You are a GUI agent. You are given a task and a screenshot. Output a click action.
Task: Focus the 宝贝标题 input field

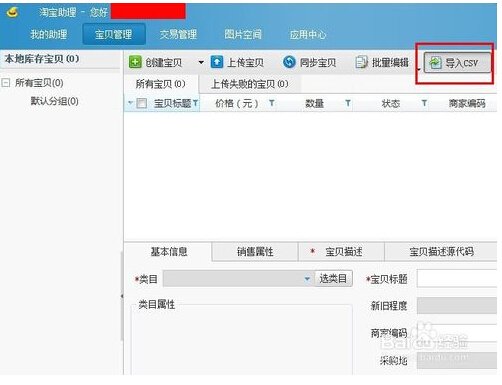pos(457,279)
